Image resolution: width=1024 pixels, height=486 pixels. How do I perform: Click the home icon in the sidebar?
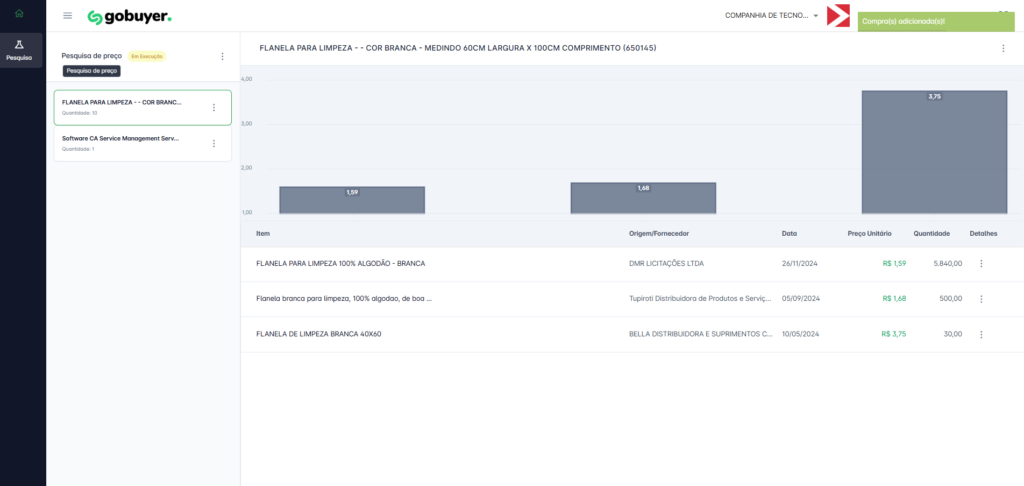tap(19, 13)
